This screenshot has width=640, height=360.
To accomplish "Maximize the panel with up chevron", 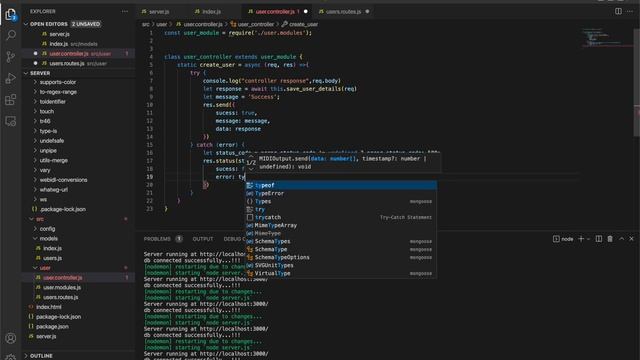I will point(621,239).
